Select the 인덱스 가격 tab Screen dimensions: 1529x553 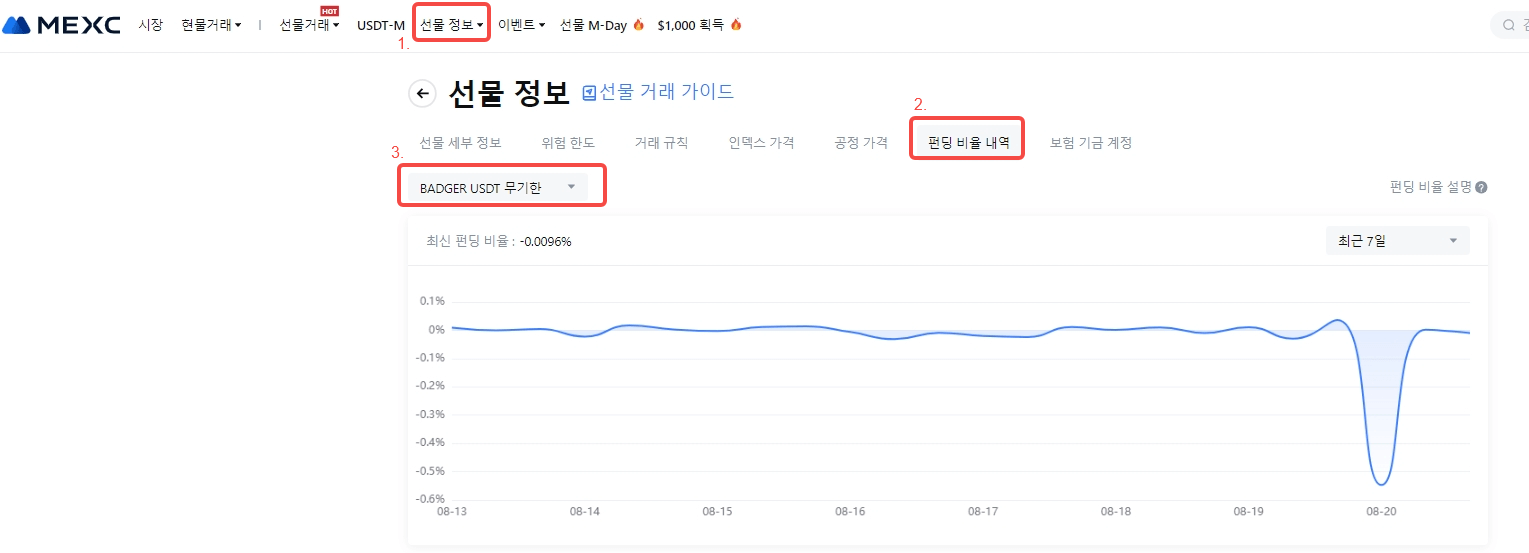point(761,142)
